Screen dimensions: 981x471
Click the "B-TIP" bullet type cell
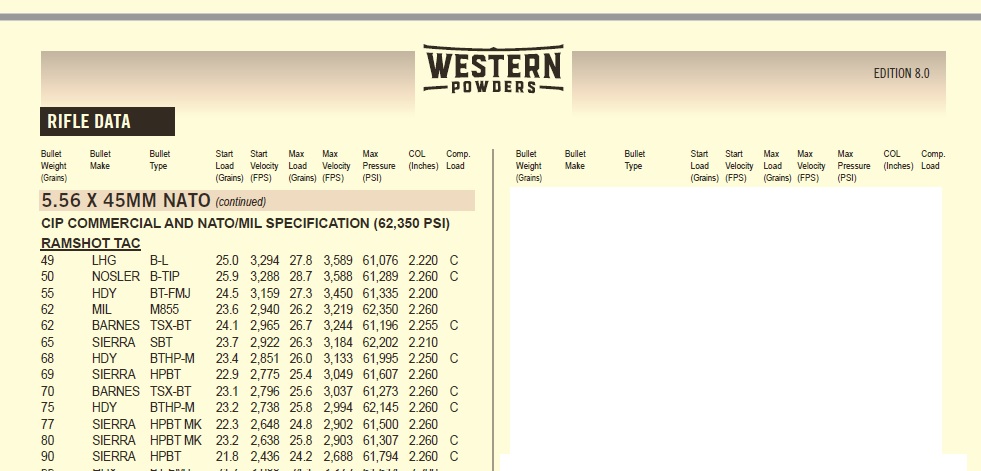pos(165,276)
